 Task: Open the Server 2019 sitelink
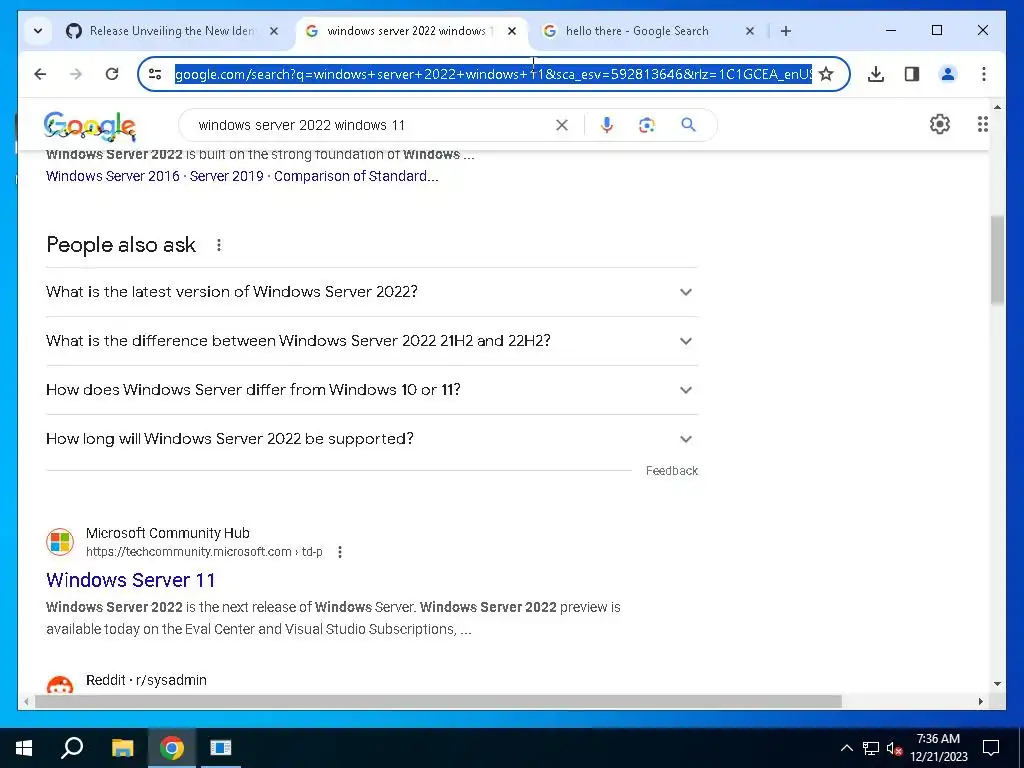click(x=227, y=176)
